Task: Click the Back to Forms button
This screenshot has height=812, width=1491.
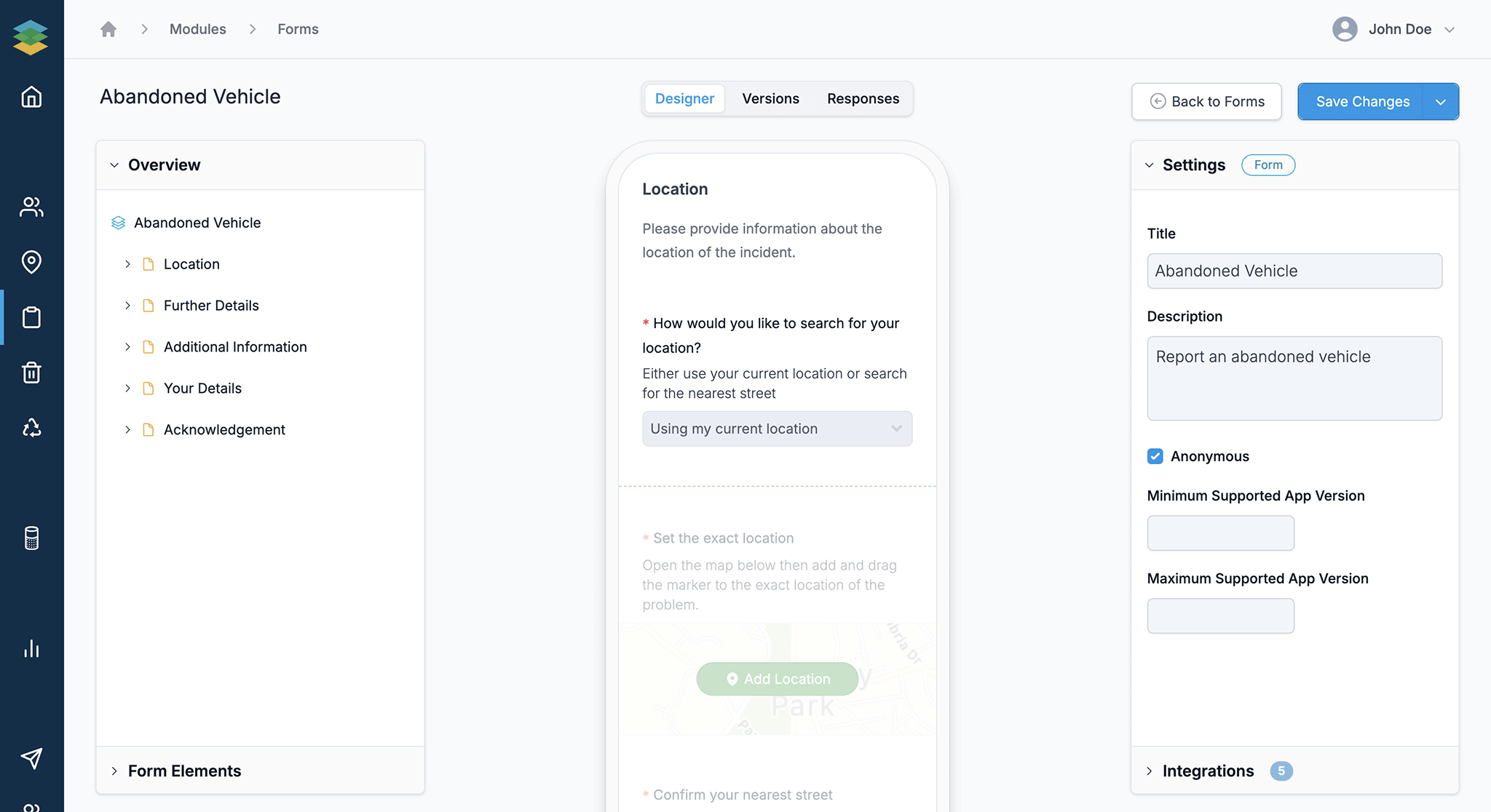Action: [1206, 102]
